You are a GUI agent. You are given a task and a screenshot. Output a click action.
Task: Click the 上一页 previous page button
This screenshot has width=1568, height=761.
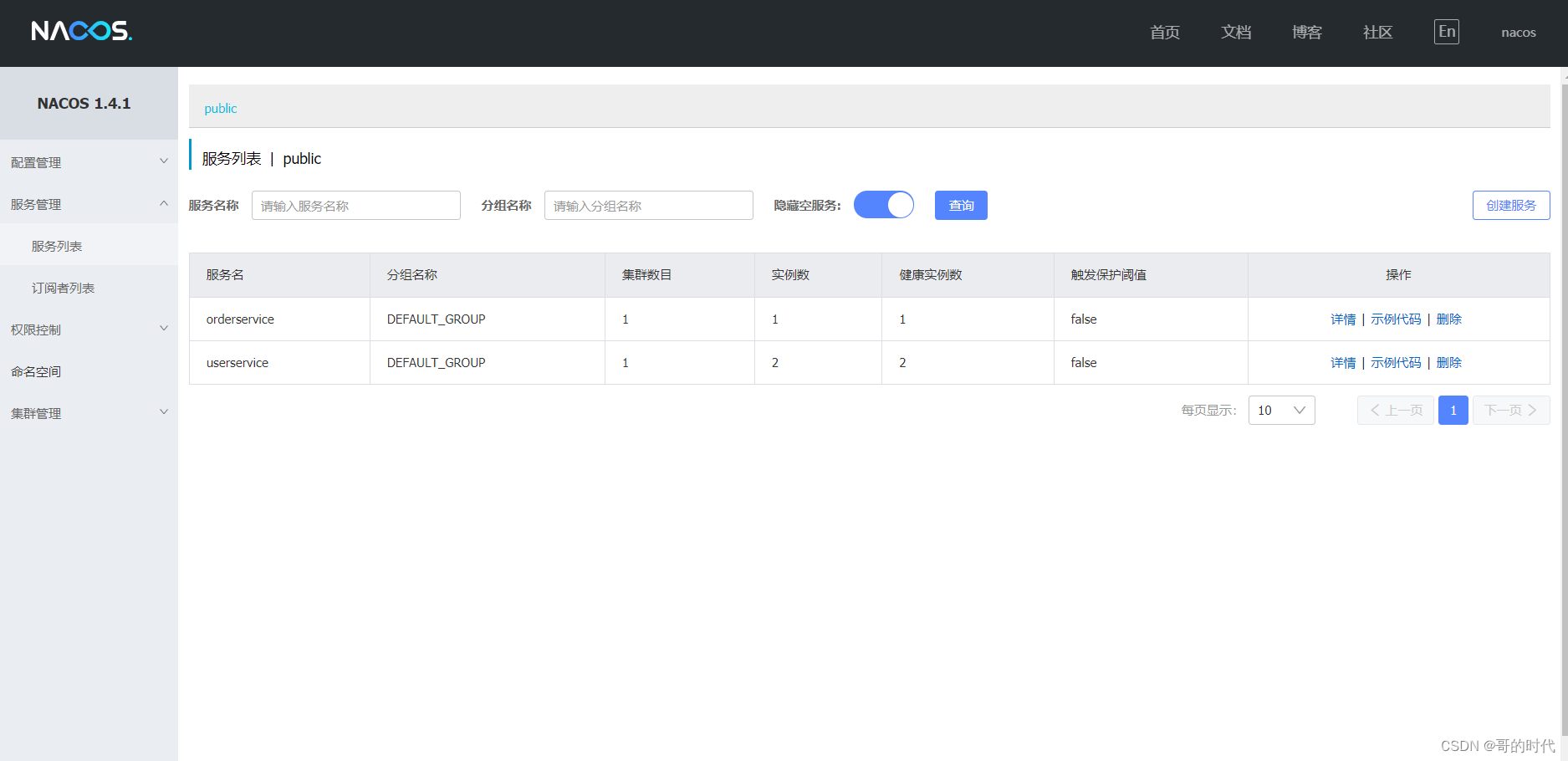coord(1396,411)
